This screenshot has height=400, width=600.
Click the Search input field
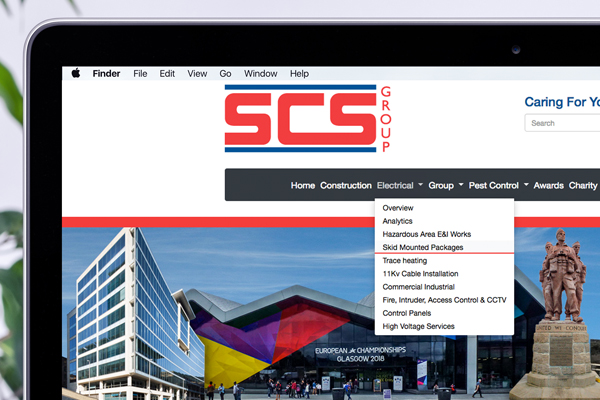[563, 123]
